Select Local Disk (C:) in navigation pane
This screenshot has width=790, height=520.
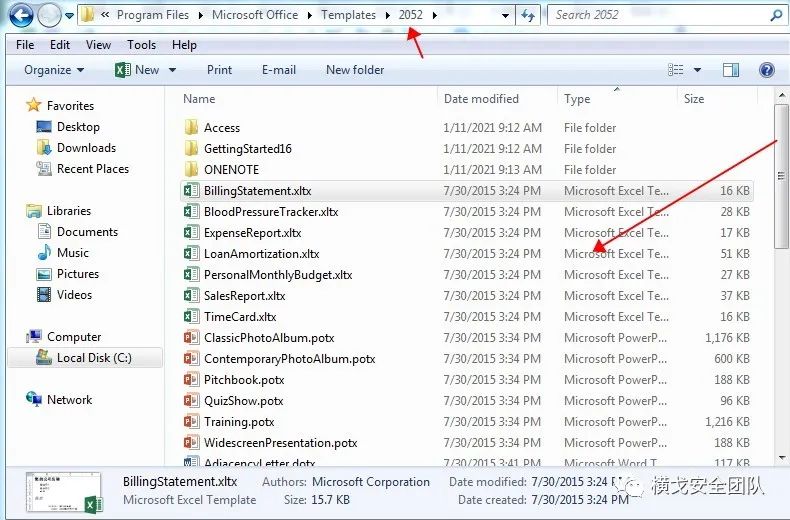click(x=94, y=358)
